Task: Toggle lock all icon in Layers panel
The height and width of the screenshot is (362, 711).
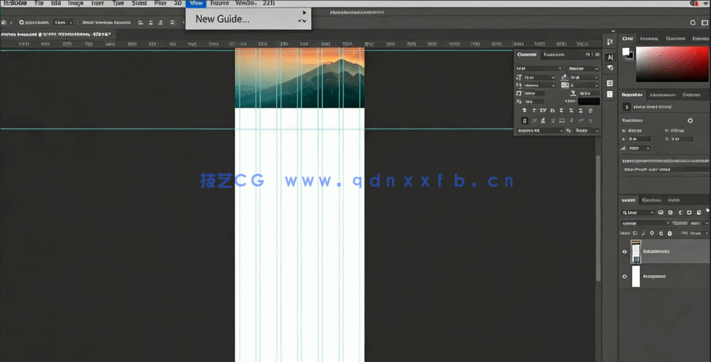Action: pos(670,234)
